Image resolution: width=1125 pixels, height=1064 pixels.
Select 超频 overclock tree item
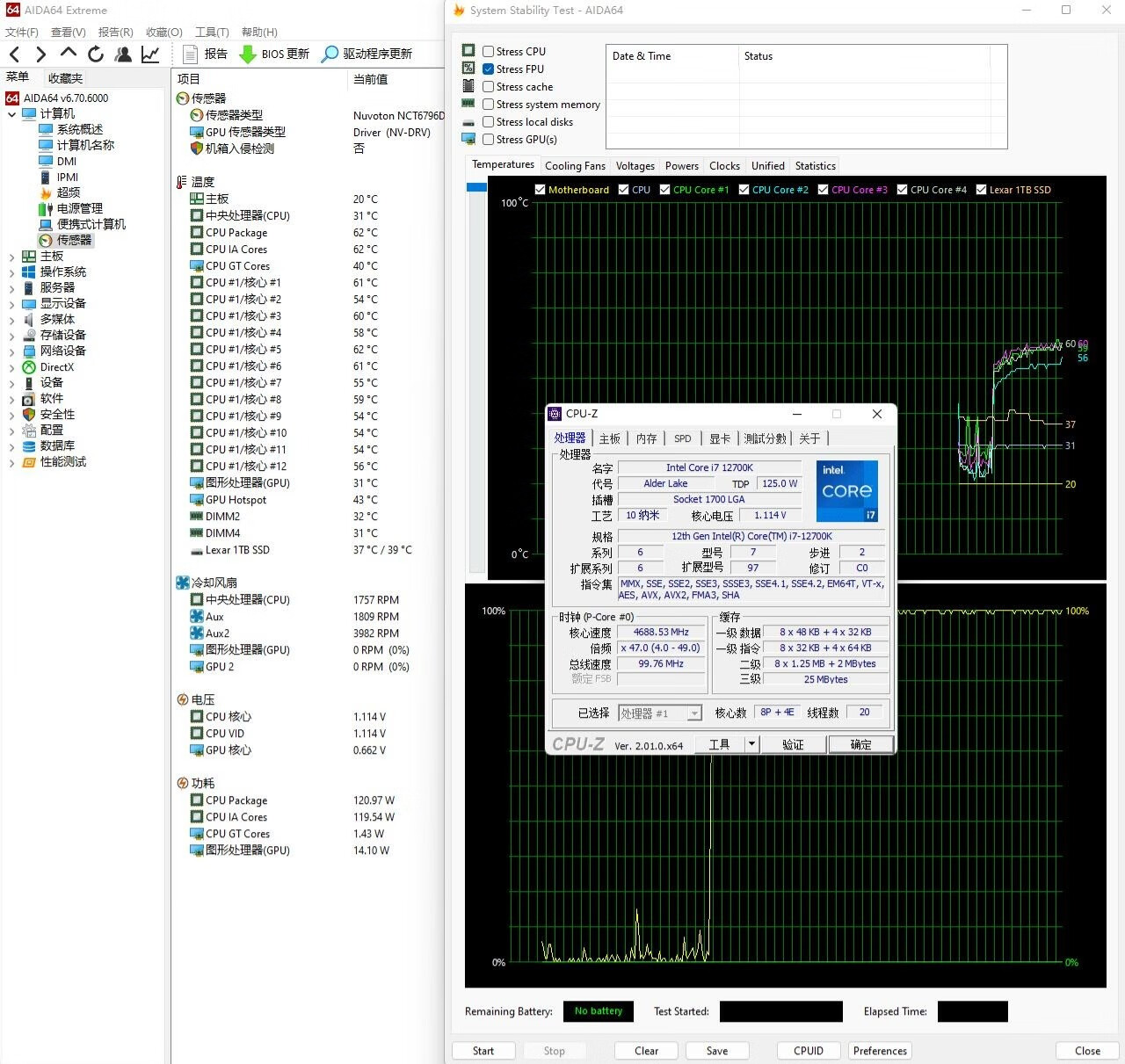click(x=69, y=192)
